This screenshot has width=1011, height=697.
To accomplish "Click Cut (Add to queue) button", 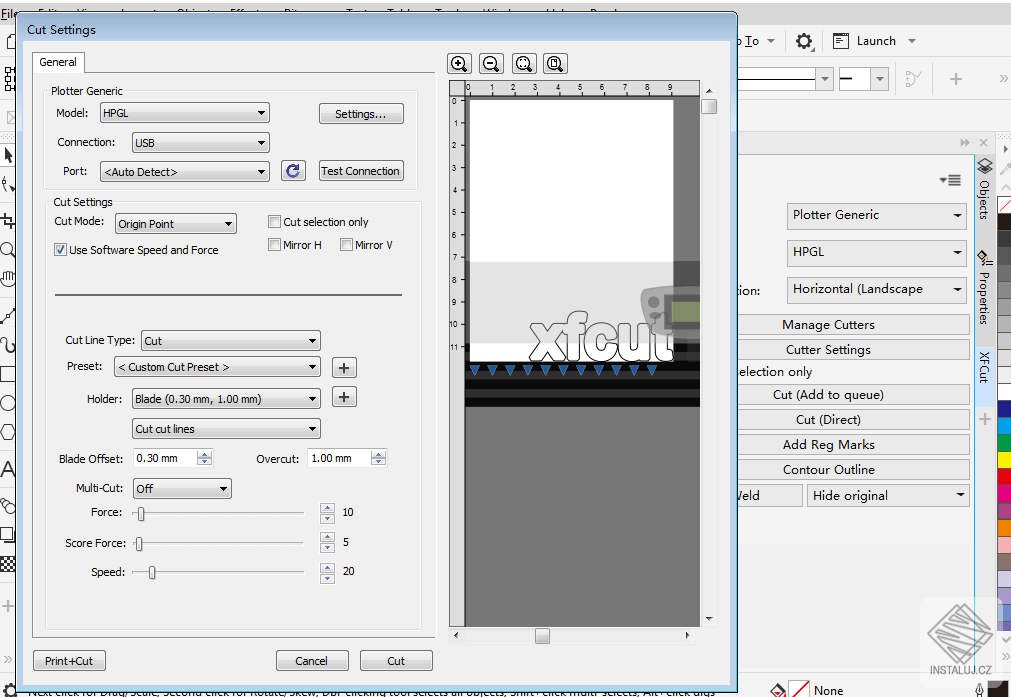I will pos(854,395).
